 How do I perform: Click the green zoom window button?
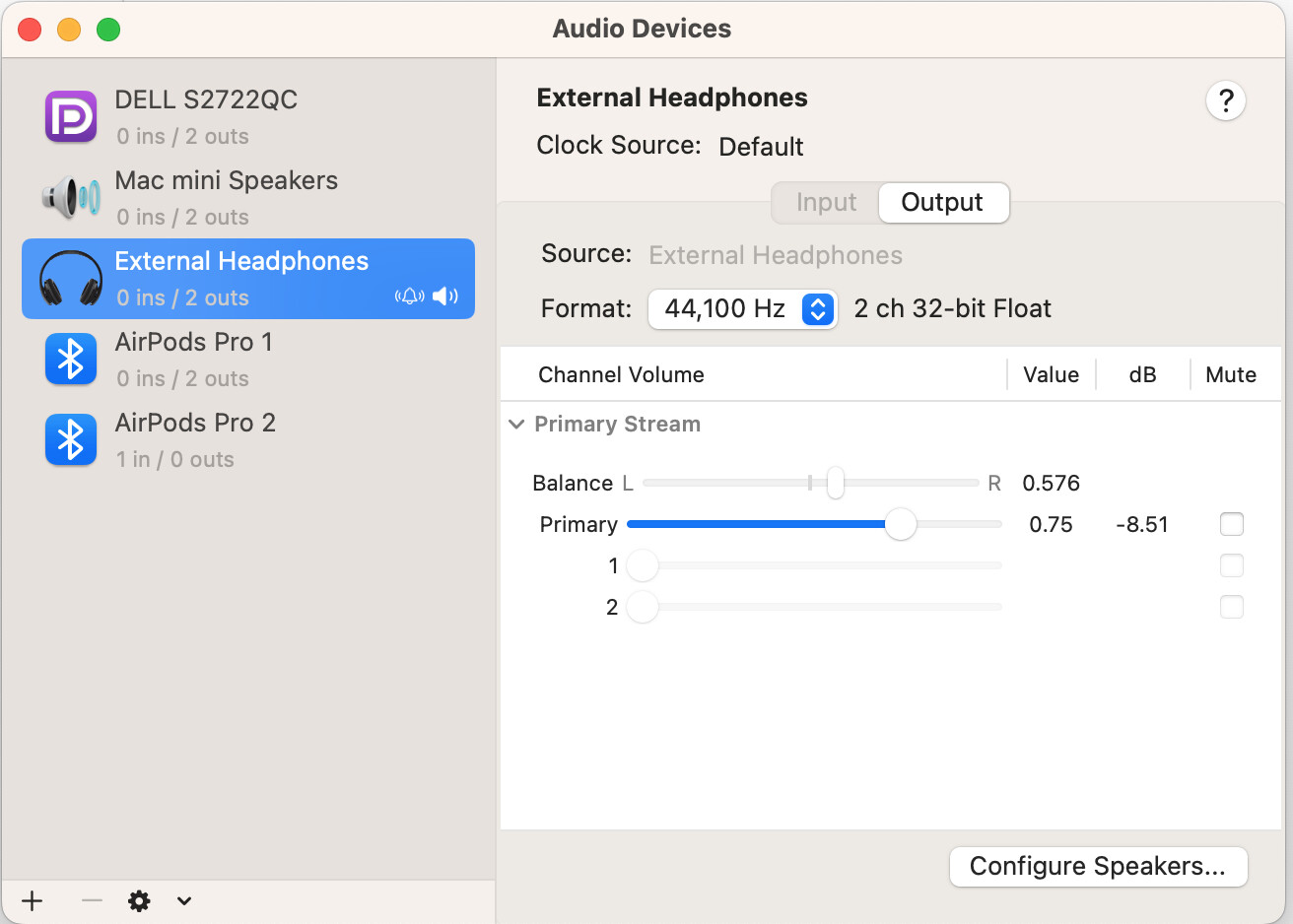tap(108, 30)
